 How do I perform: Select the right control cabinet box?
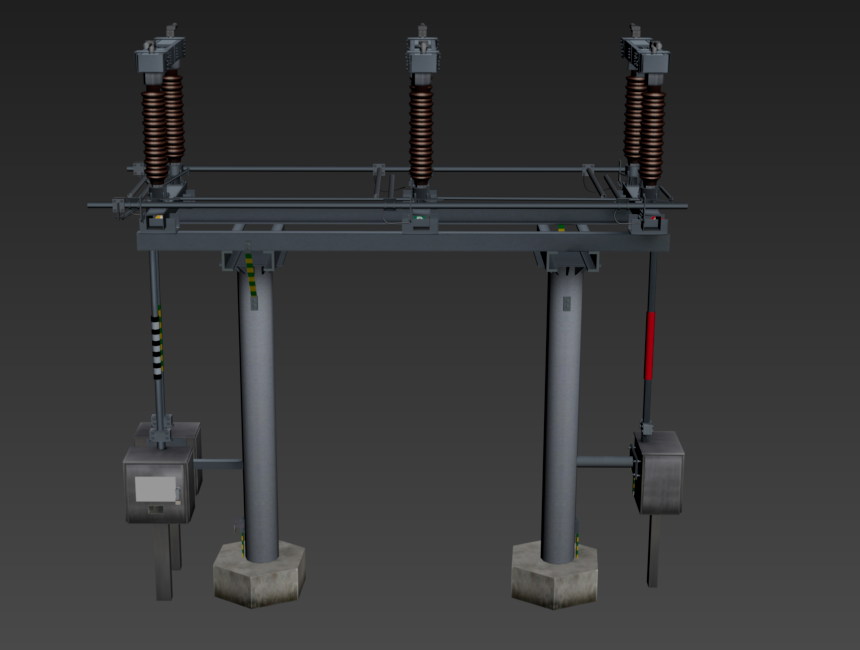660,471
